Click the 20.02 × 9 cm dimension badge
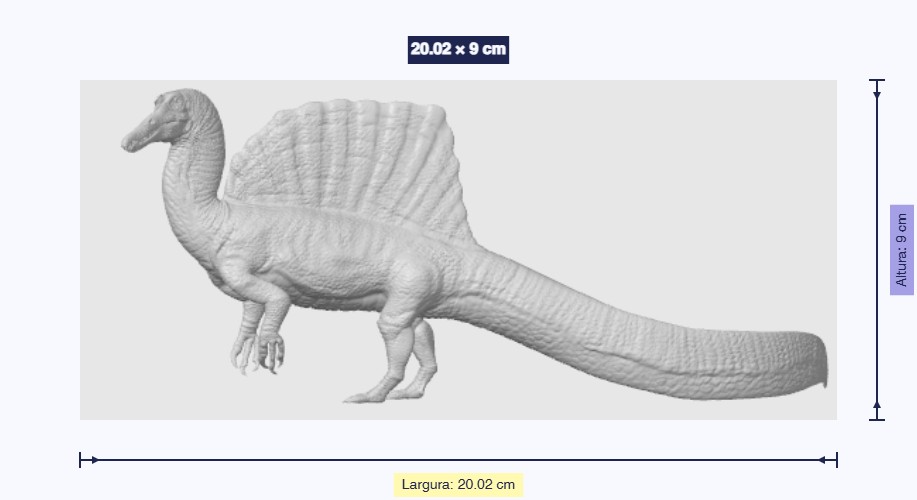The width and height of the screenshot is (917, 500). (x=458, y=49)
